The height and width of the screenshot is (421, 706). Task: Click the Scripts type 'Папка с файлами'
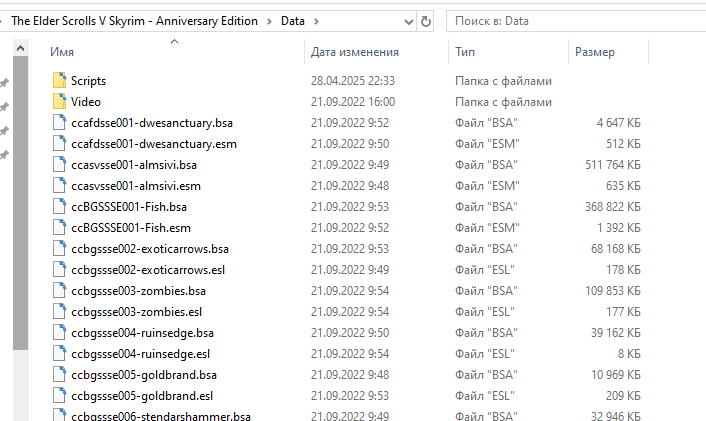coord(503,81)
